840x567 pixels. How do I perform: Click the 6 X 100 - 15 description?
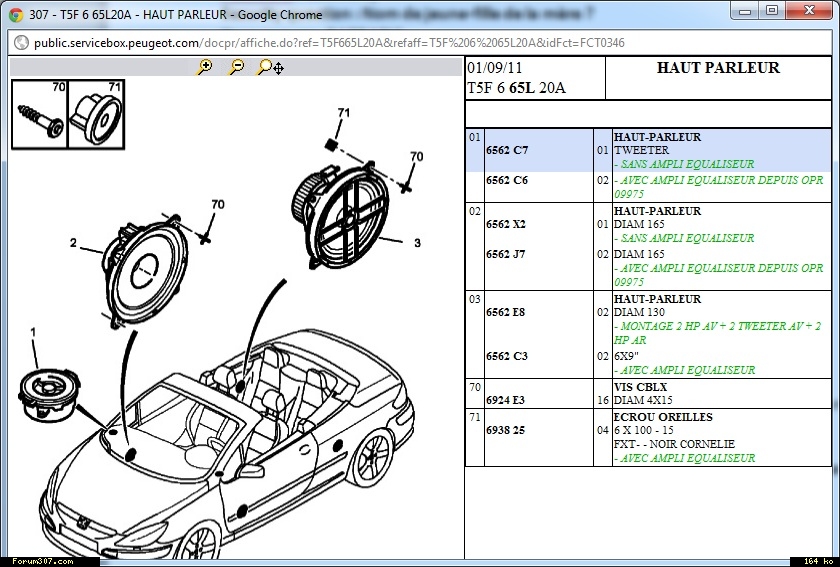click(x=643, y=430)
